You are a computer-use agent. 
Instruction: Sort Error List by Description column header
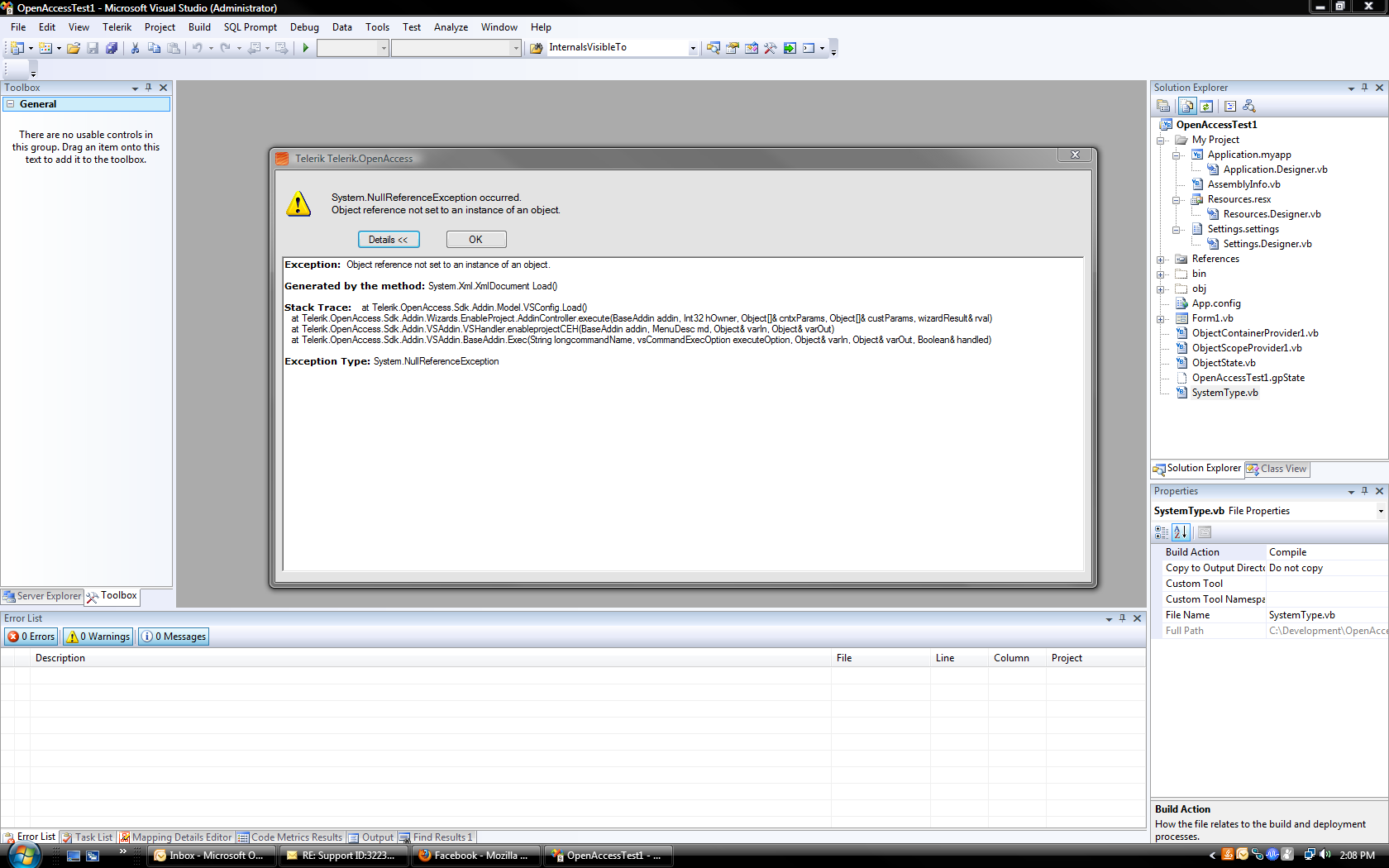click(430, 658)
